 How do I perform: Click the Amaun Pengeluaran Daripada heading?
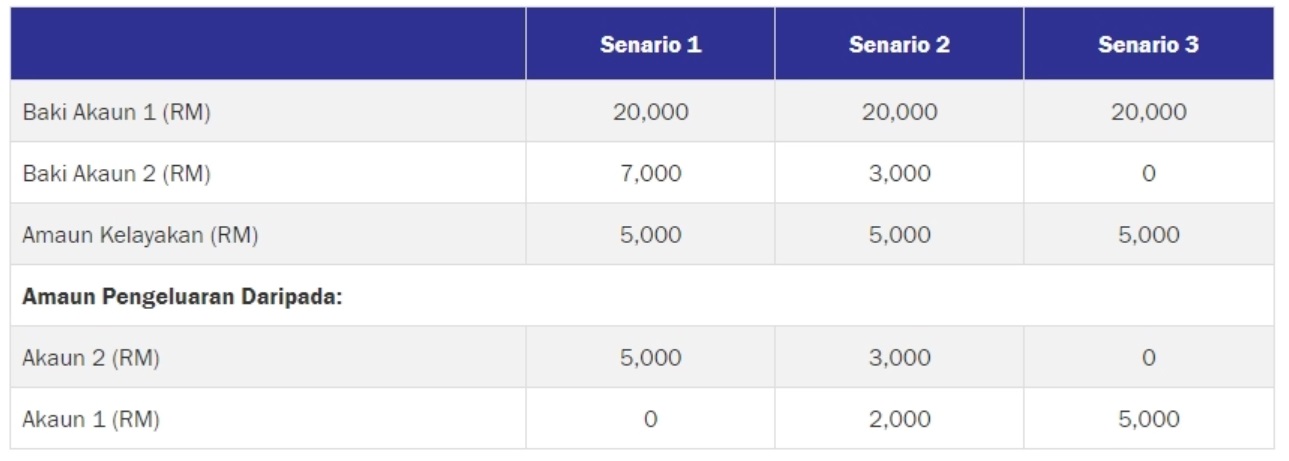(182, 297)
